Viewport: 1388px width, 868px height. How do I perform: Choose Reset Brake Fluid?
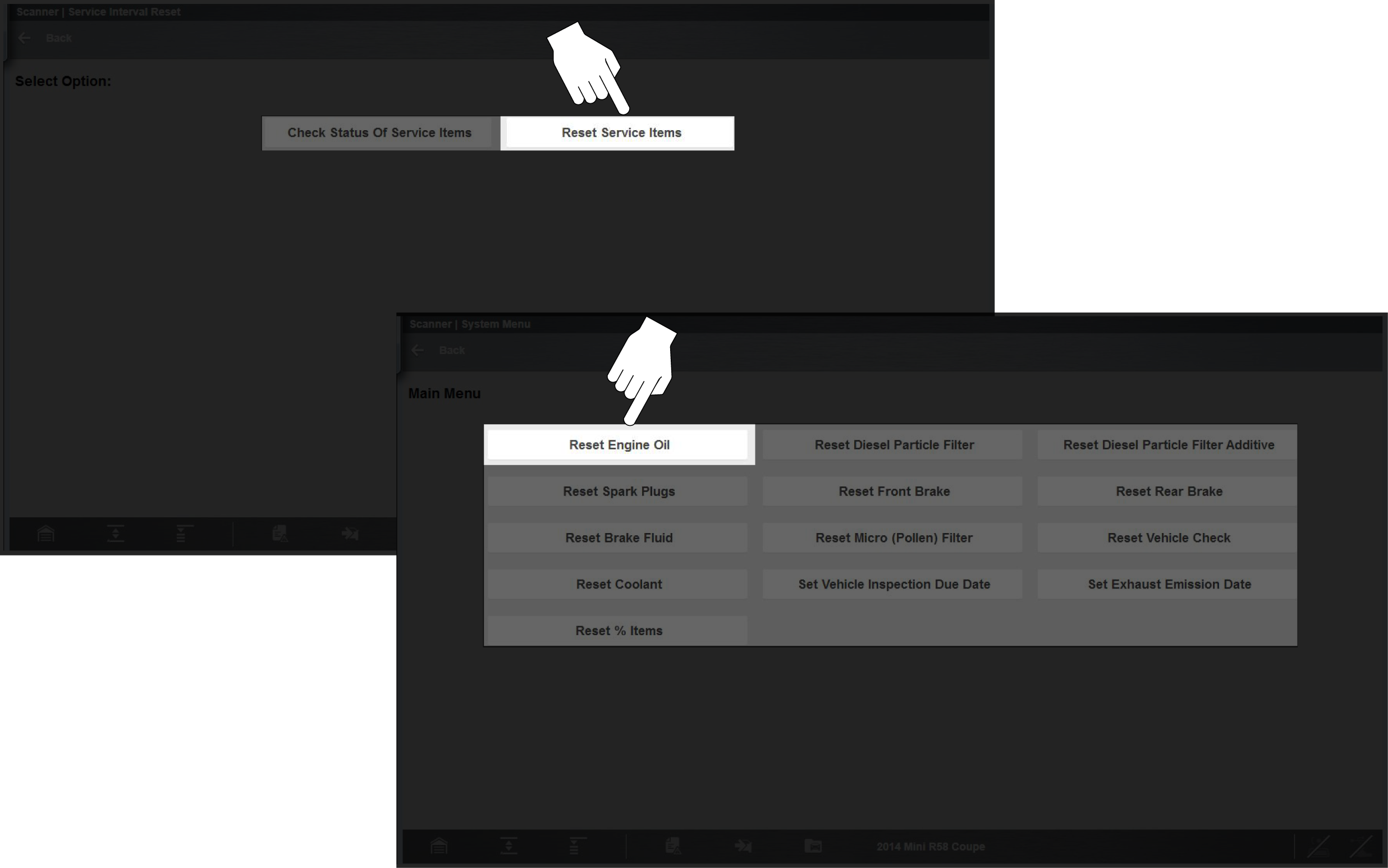(619, 538)
